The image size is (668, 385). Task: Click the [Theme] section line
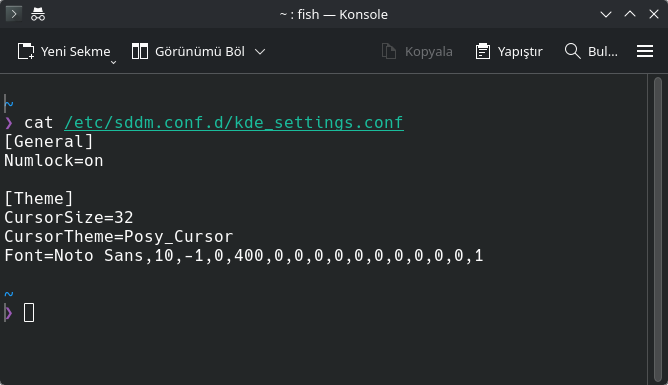point(39,198)
